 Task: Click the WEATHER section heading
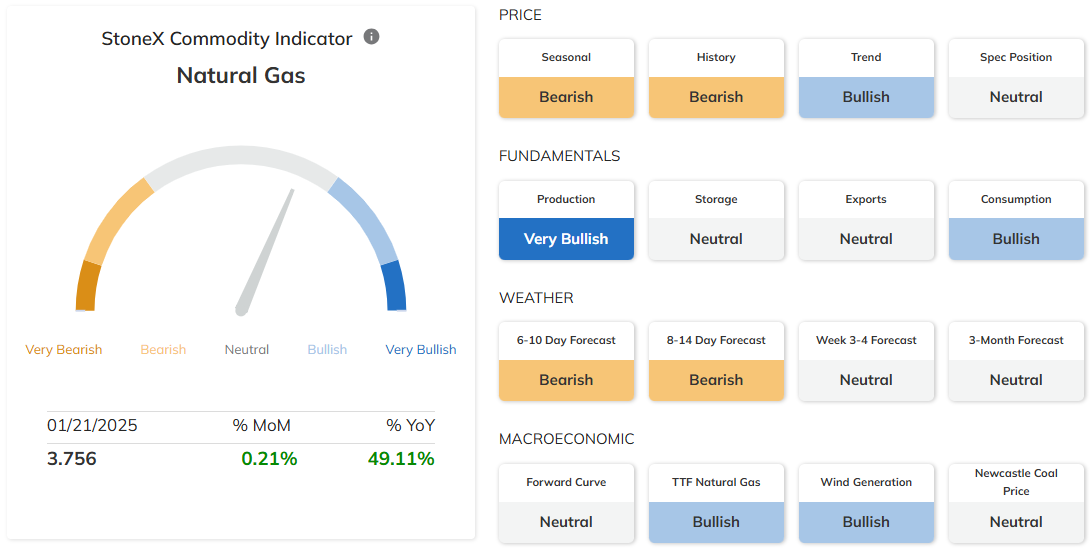536,298
